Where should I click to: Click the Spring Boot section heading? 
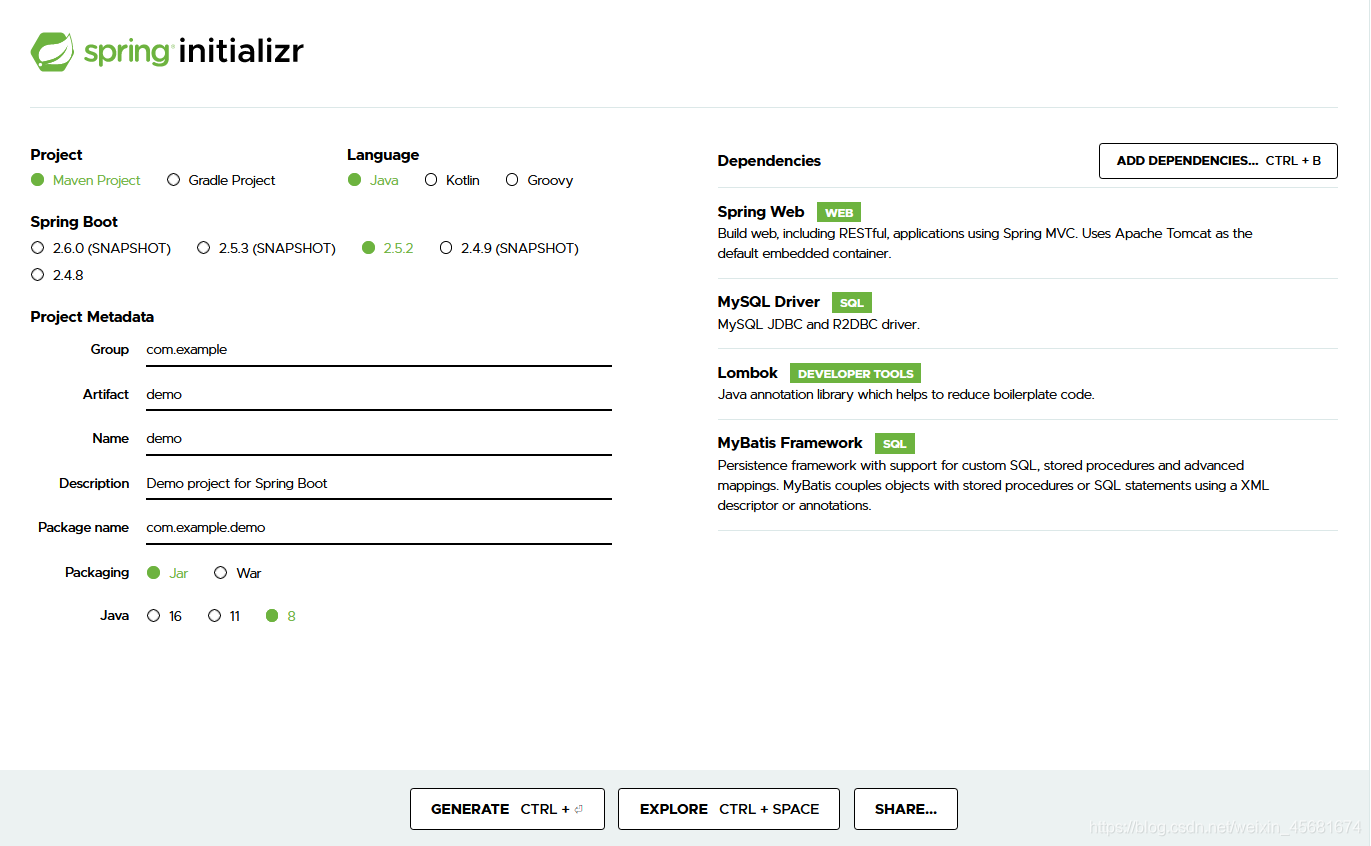74,222
